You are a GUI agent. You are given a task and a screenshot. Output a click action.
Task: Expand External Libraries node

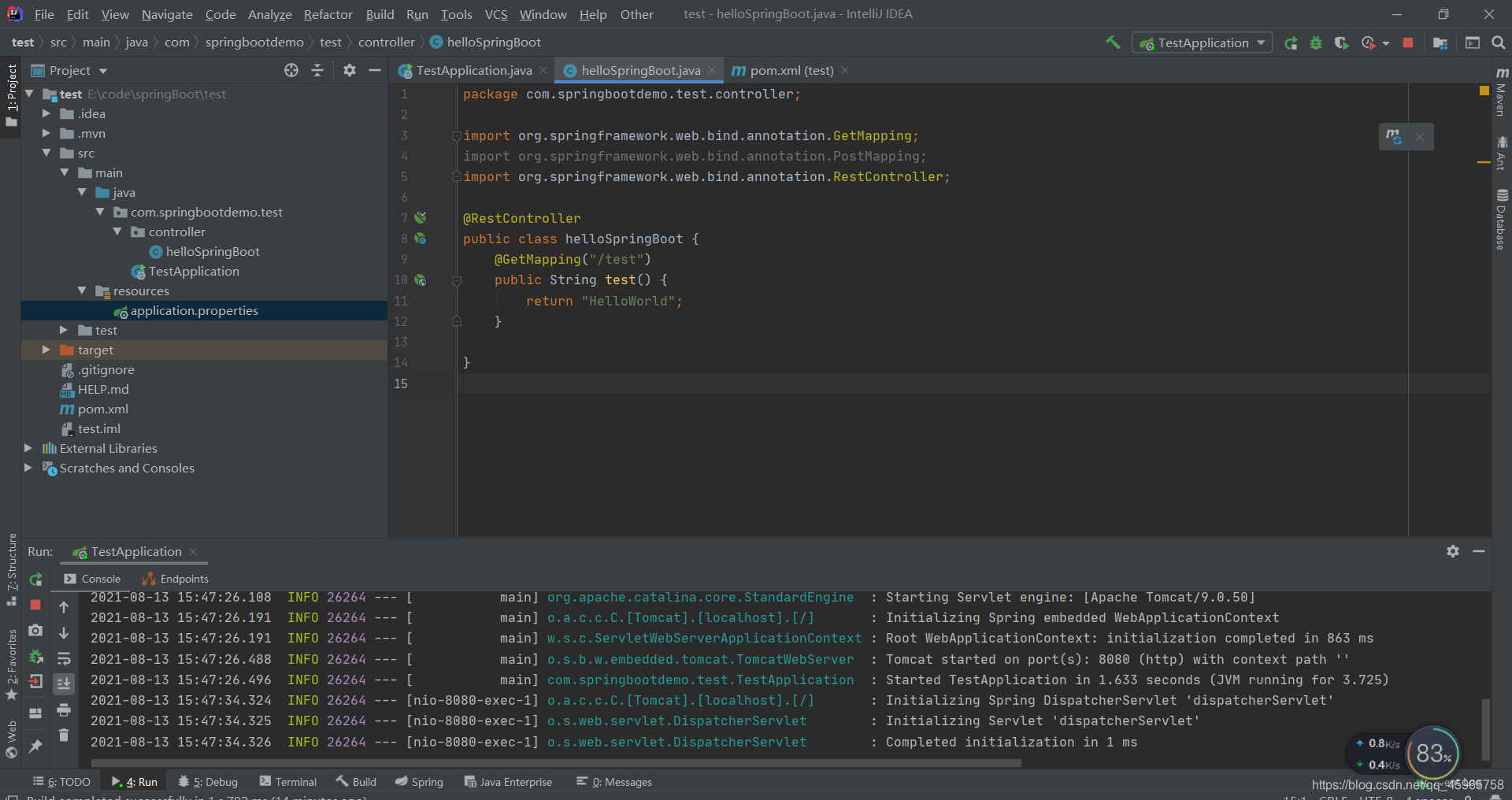pyautogui.click(x=28, y=448)
